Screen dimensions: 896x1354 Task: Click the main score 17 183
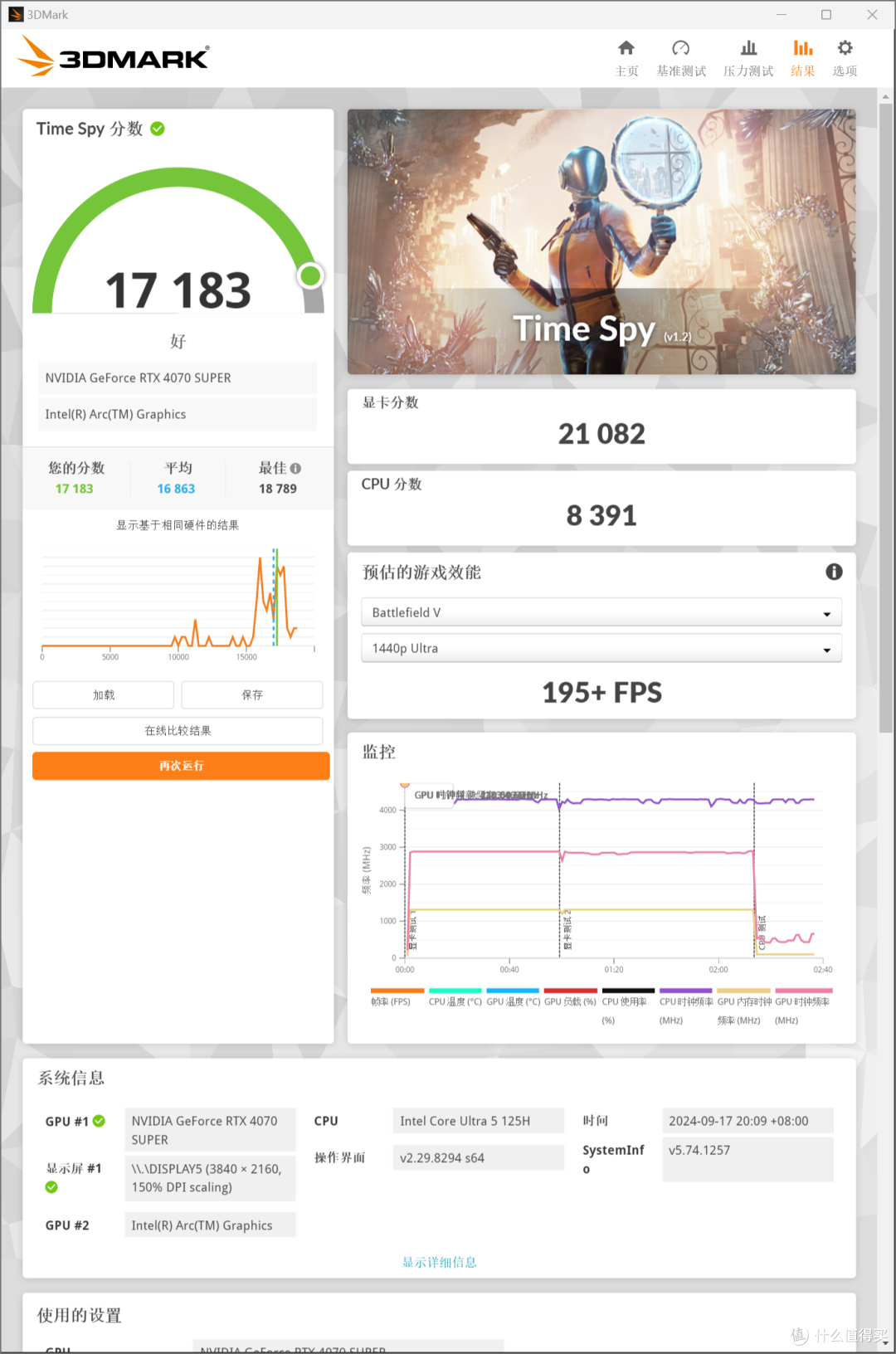178,290
